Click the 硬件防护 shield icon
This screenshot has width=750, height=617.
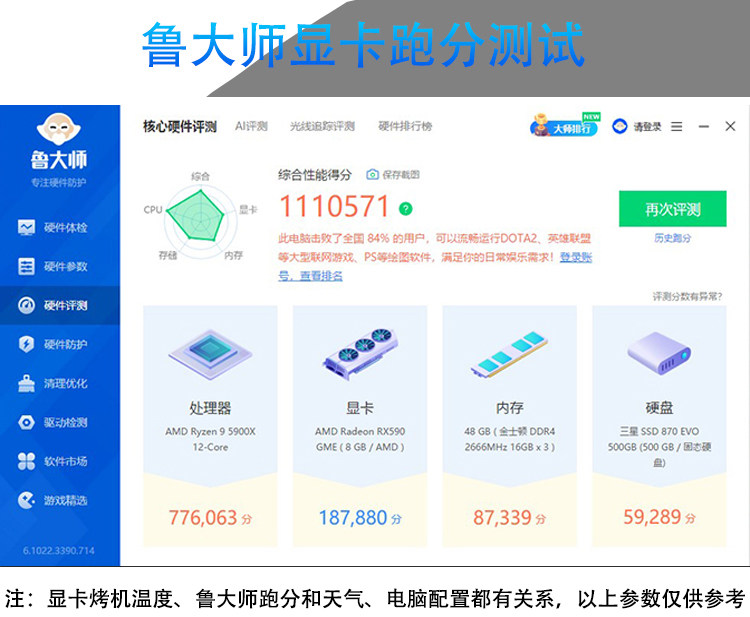pos(26,344)
